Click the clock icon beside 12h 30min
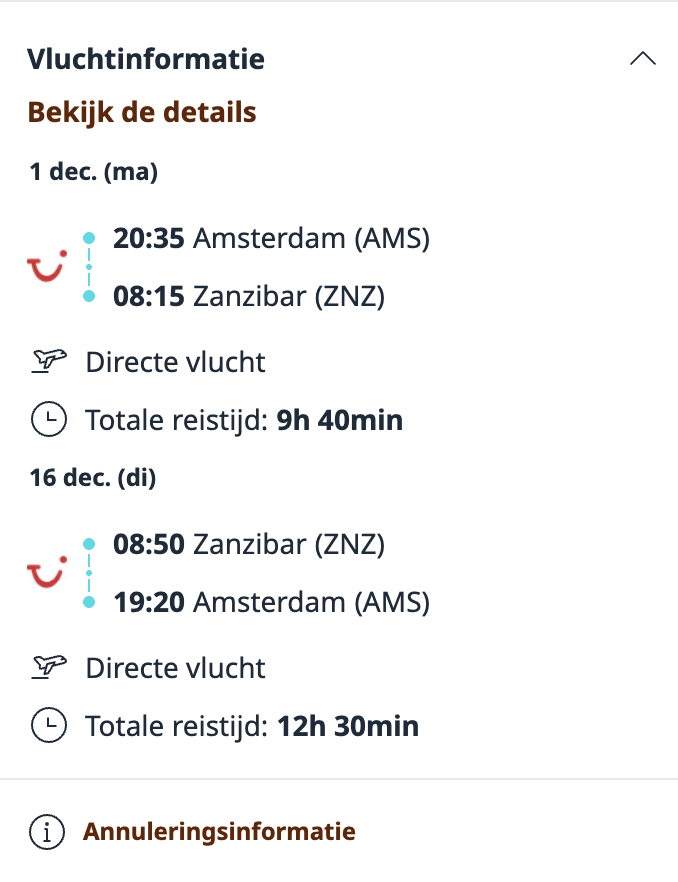This screenshot has width=678, height=882. (x=48, y=725)
